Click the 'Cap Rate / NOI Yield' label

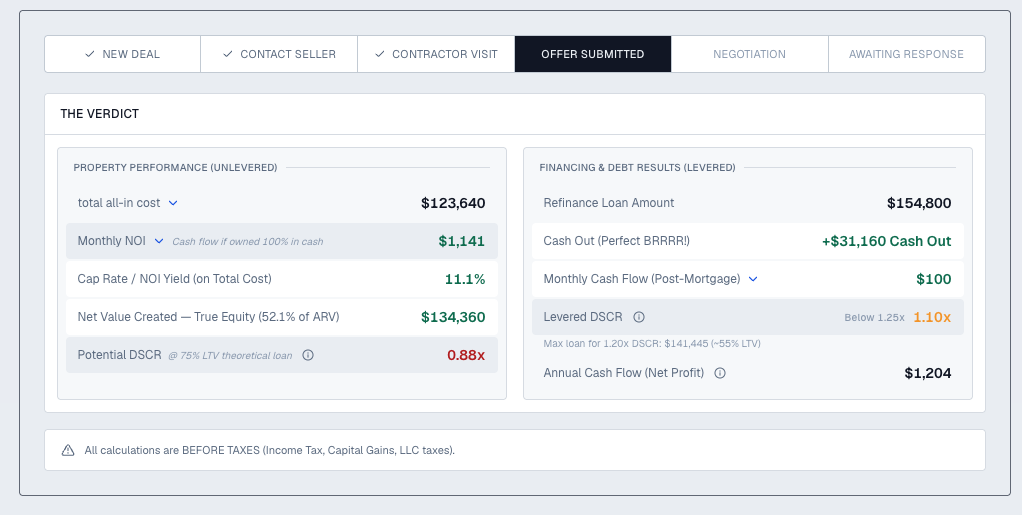175,279
